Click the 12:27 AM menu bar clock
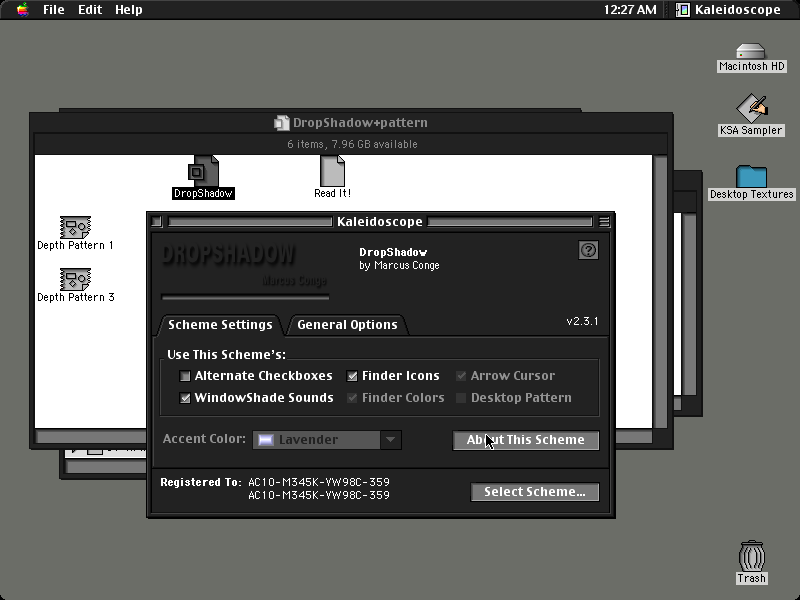 pos(630,10)
